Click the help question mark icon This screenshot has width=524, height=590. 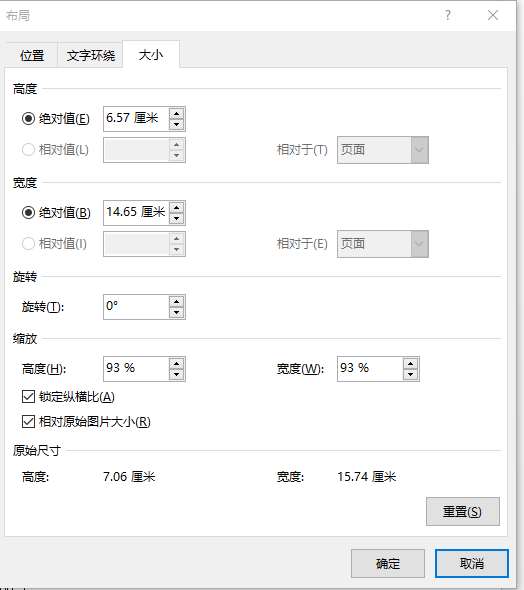tap(448, 15)
